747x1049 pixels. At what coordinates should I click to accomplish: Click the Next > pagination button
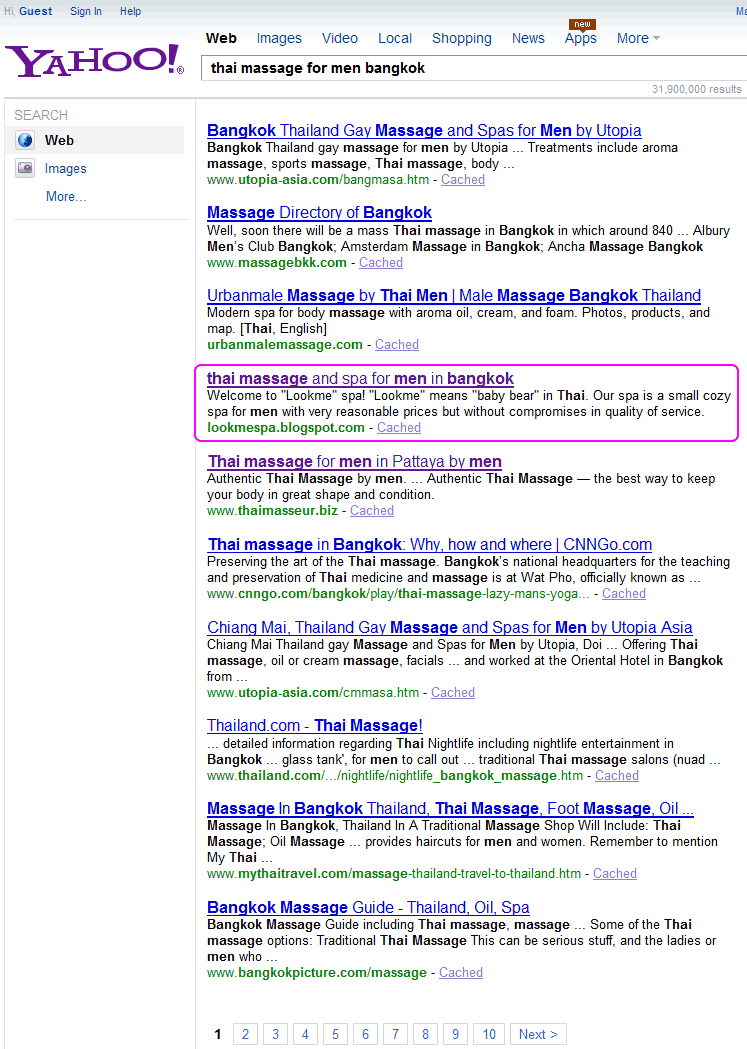tap(538, 1034)
